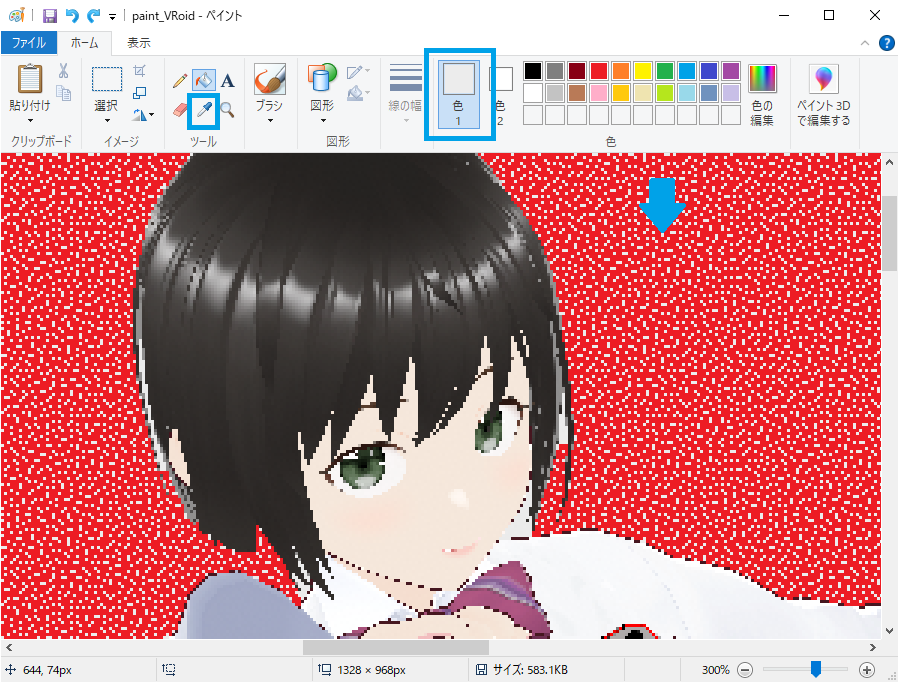Click the サイズ: 583.1KB status text
The height and width of the screenshot is (683, 899).
530,669
